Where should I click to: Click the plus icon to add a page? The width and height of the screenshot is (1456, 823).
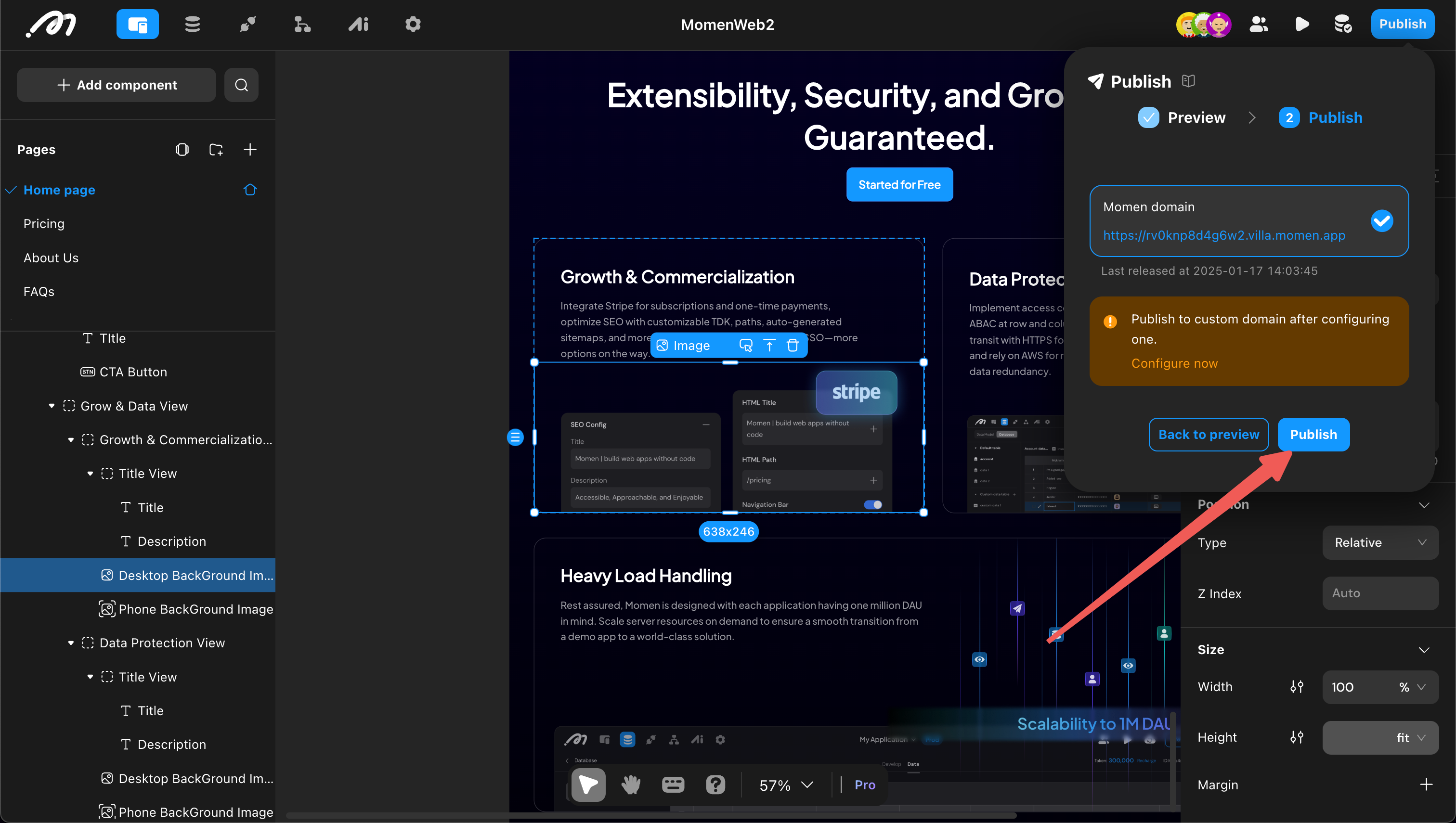250,149
